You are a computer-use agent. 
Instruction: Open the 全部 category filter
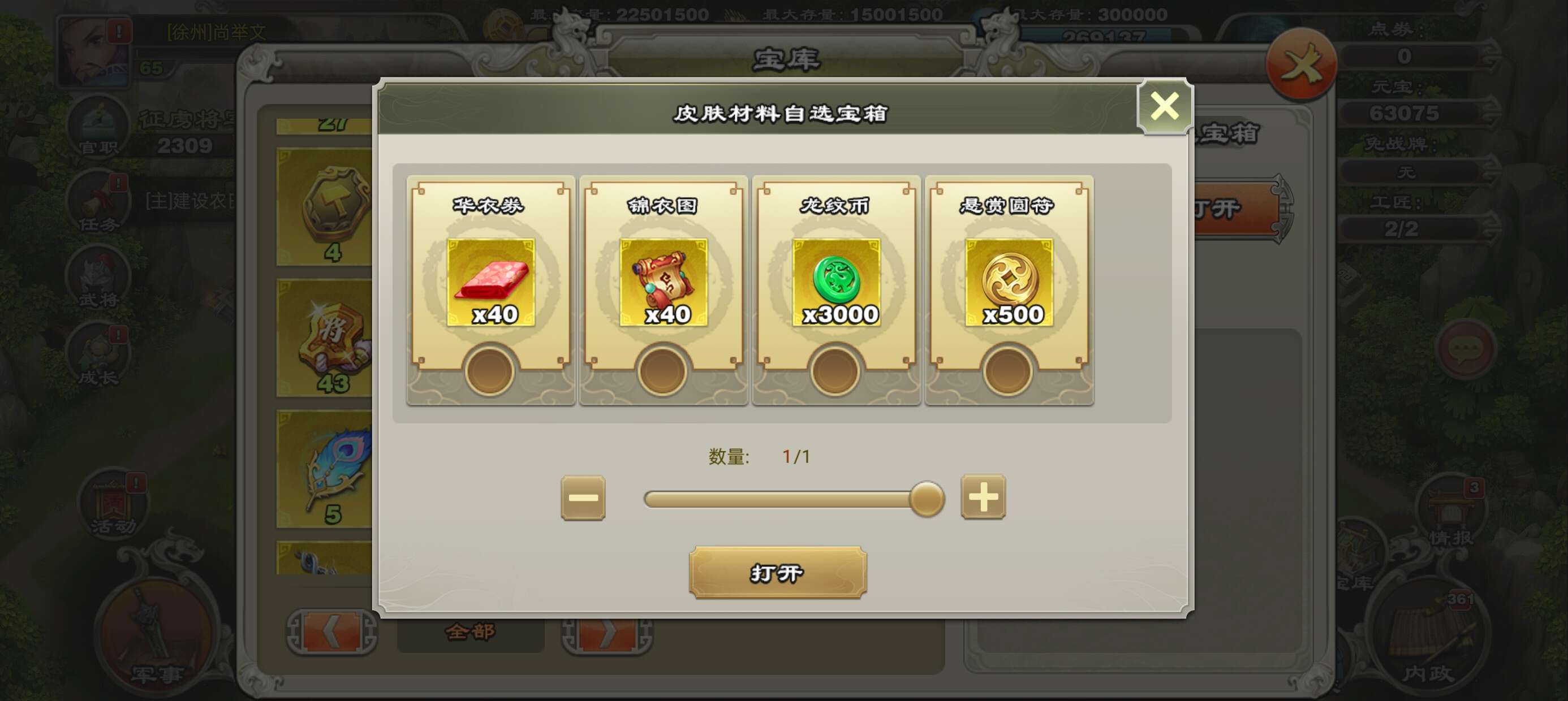[x=471, y=632]
